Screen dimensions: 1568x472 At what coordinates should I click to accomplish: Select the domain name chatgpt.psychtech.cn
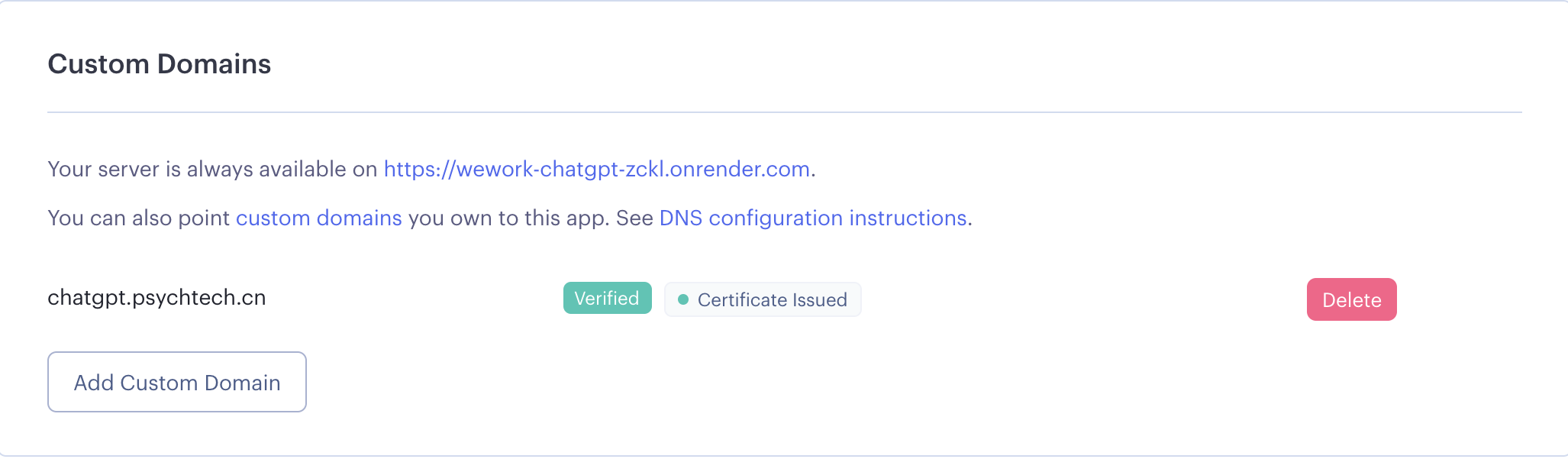[156, 298]
